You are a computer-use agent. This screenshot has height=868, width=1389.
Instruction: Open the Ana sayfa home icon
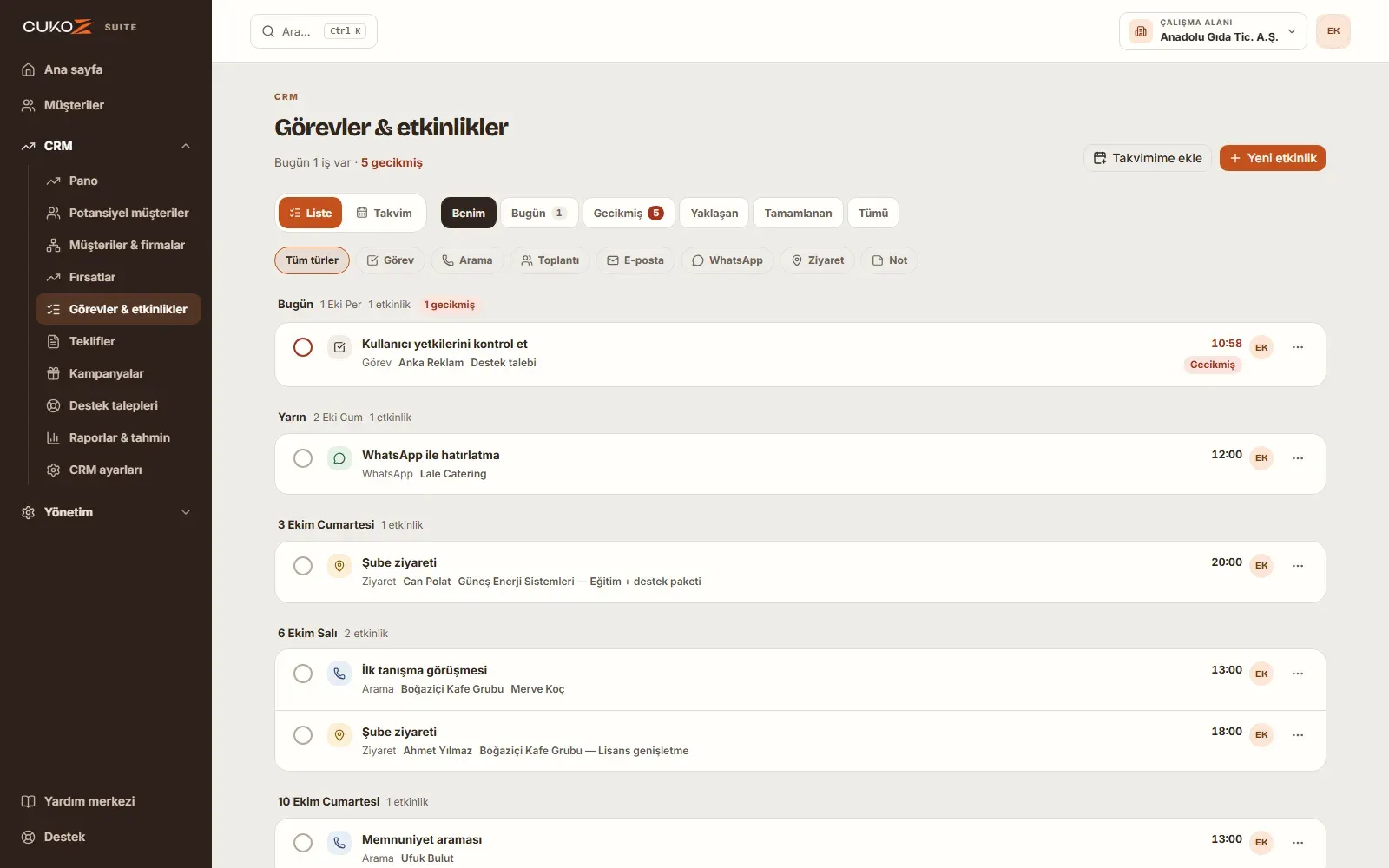point(28,69)
